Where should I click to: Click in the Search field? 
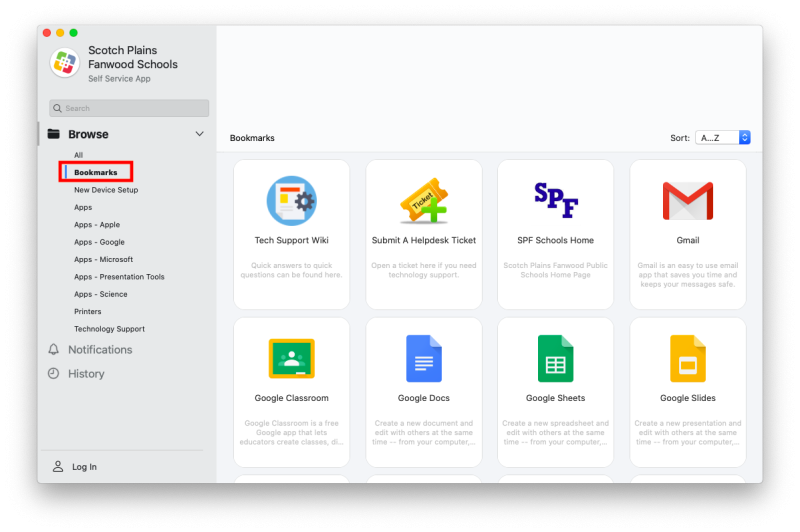(x=129, y=108)
